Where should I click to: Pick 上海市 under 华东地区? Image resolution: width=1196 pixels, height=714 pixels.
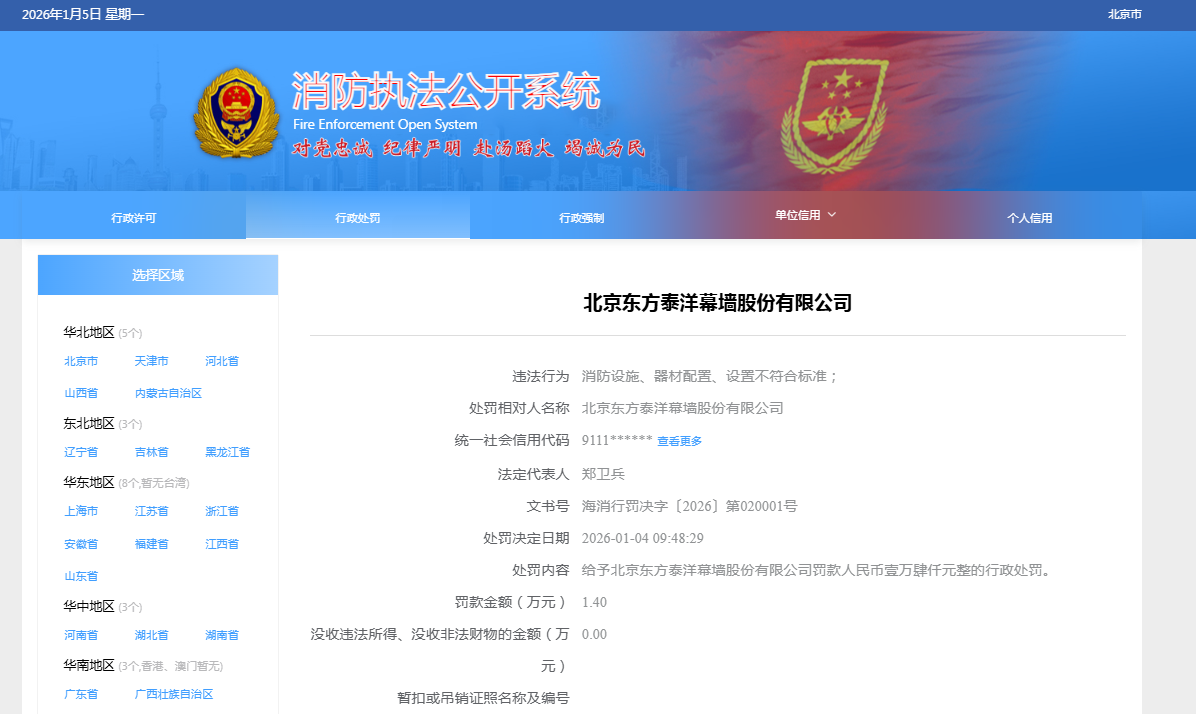coord(81,511)
